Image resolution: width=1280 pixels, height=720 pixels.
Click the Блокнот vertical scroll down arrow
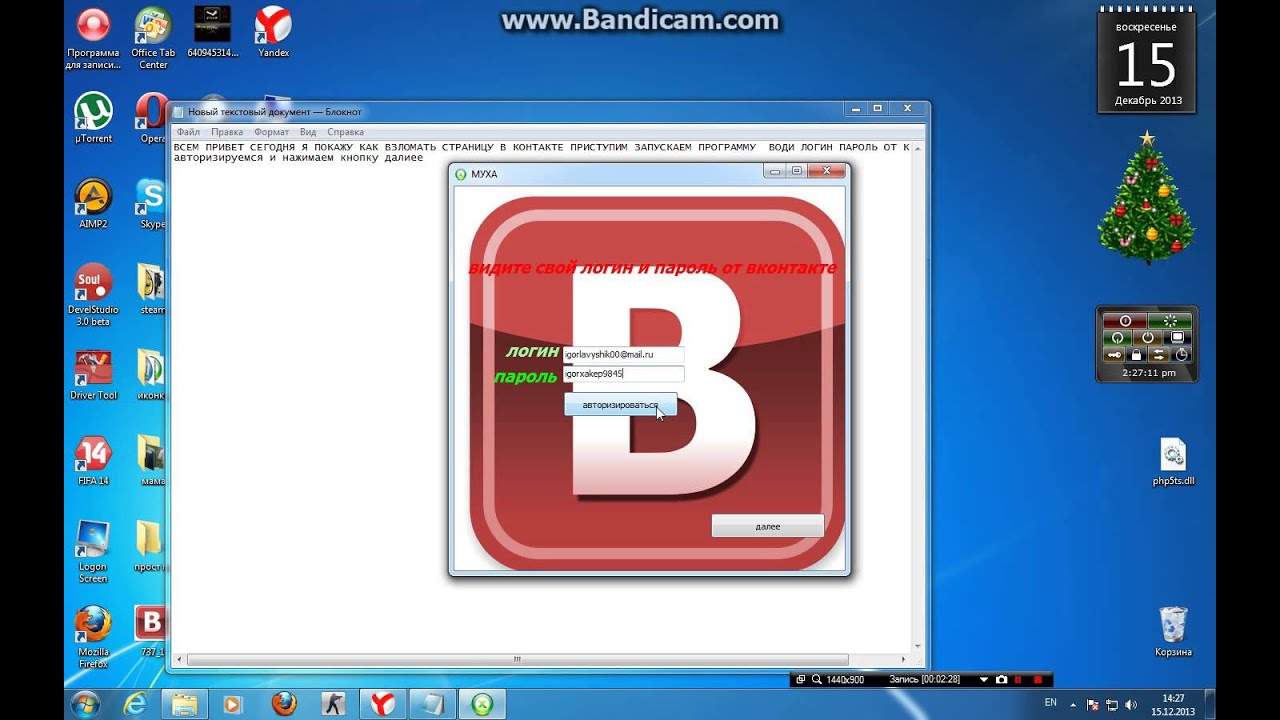[x=917, y=646]
